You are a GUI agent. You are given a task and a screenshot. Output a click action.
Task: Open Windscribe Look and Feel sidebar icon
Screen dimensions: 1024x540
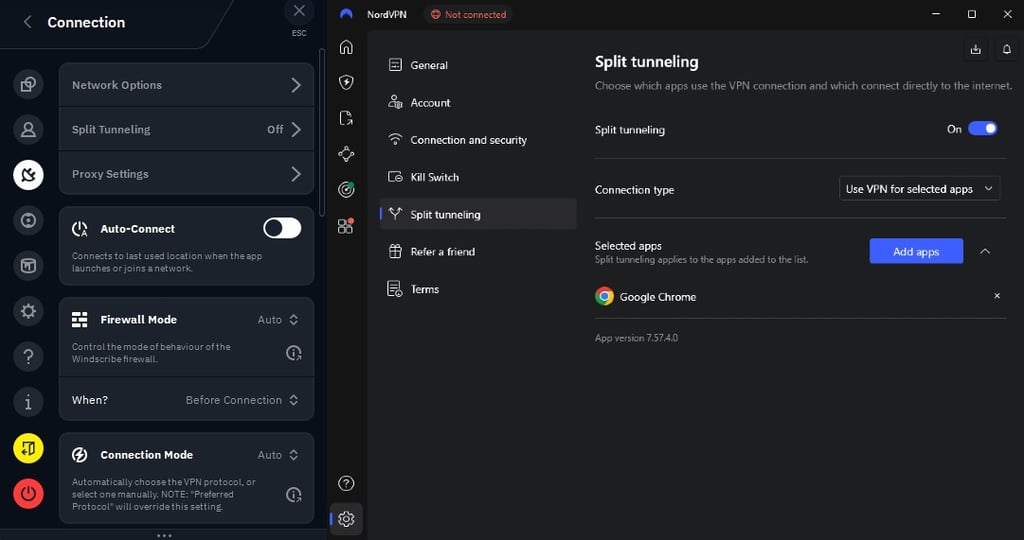tap(28, 266)
